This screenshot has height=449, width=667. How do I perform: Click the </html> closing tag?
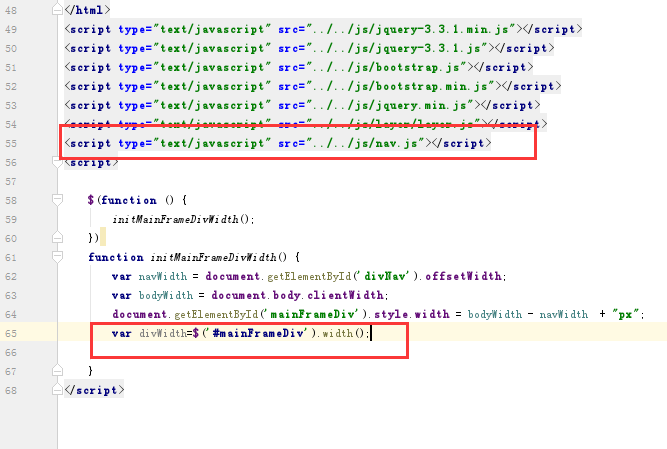[x=87, y=10]
